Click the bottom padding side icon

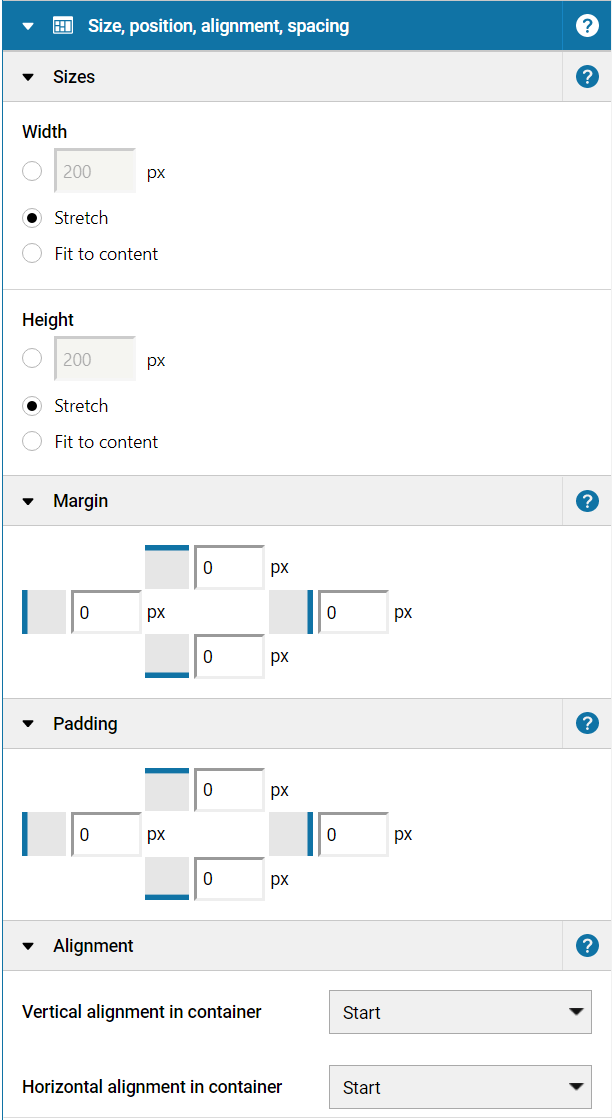(167, 879)
